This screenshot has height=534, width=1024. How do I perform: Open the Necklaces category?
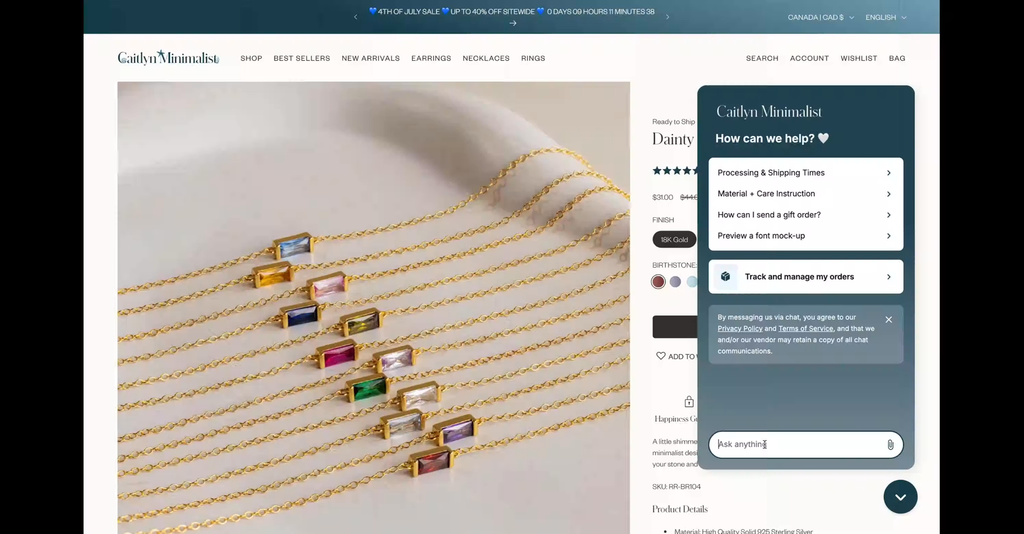tap(486, 58)
